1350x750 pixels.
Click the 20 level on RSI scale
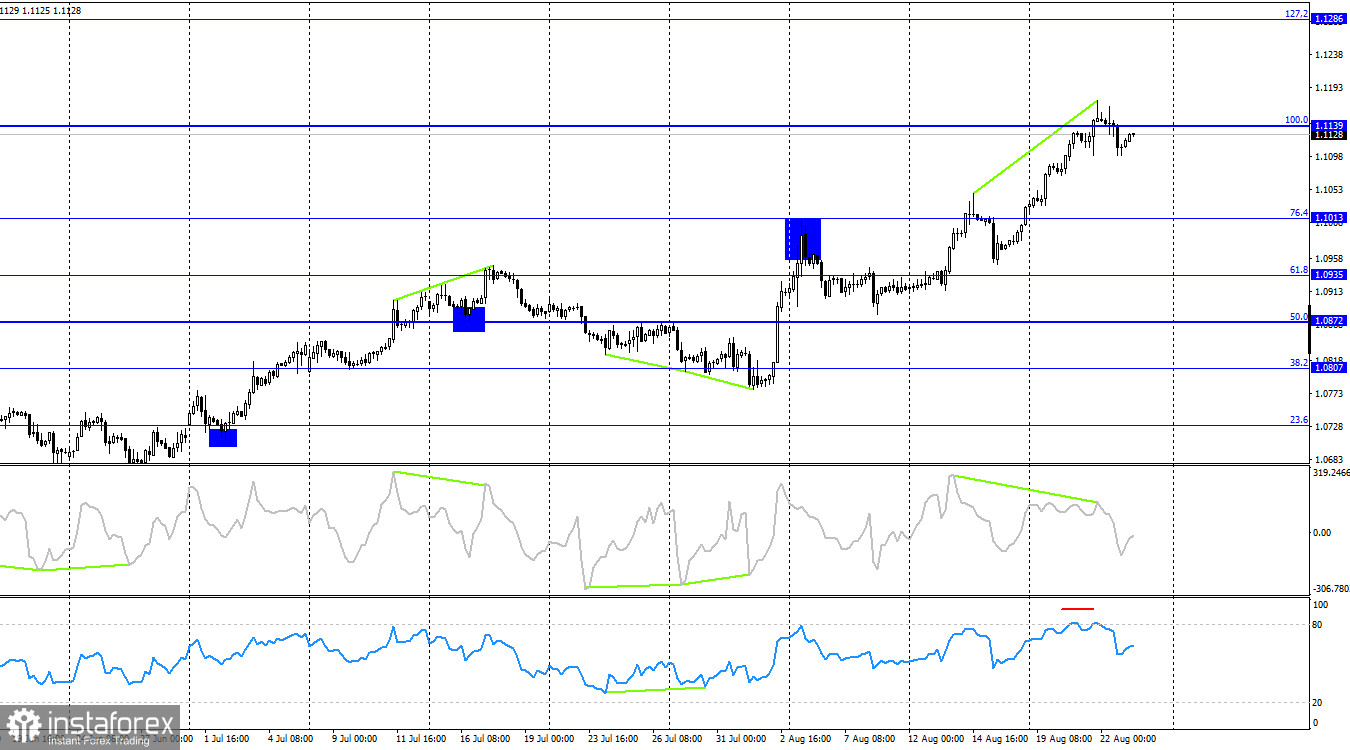tap(1318, 703)
